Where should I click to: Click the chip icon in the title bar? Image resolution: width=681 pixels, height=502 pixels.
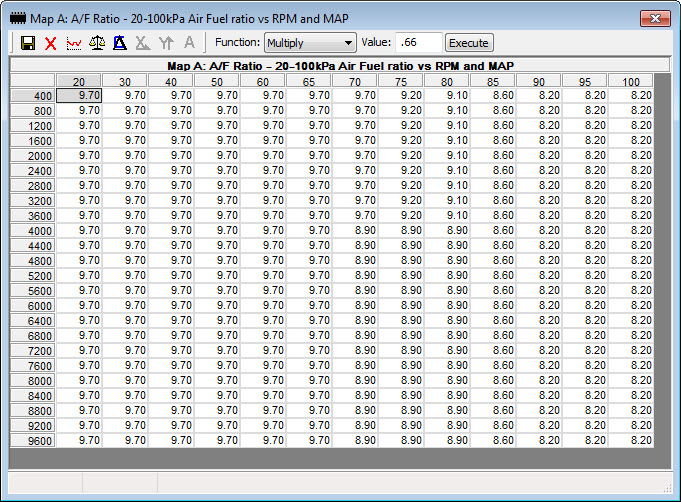click(x=18, y=19)
